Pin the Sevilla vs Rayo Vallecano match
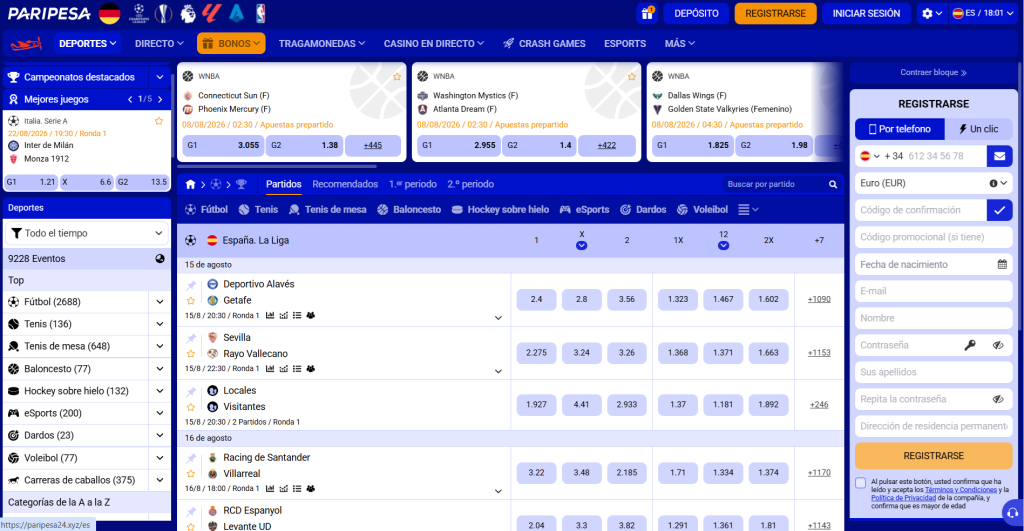The image size is (1024, 531). (x=191, y=338)
